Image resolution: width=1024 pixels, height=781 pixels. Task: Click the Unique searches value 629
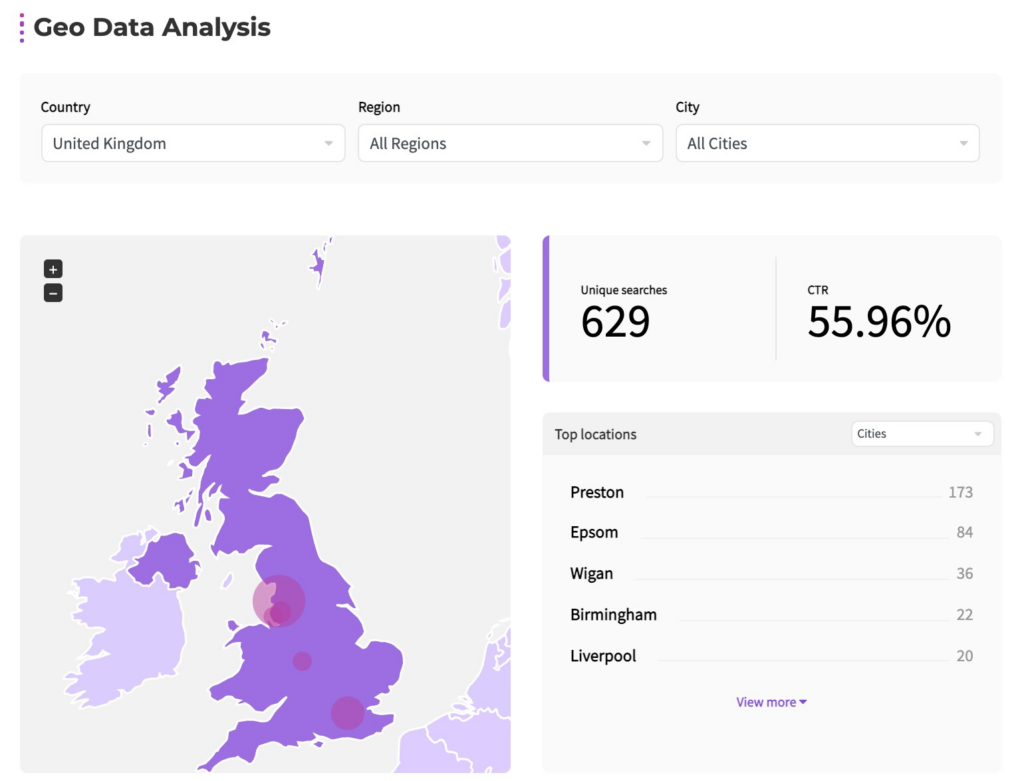(615, 323)
